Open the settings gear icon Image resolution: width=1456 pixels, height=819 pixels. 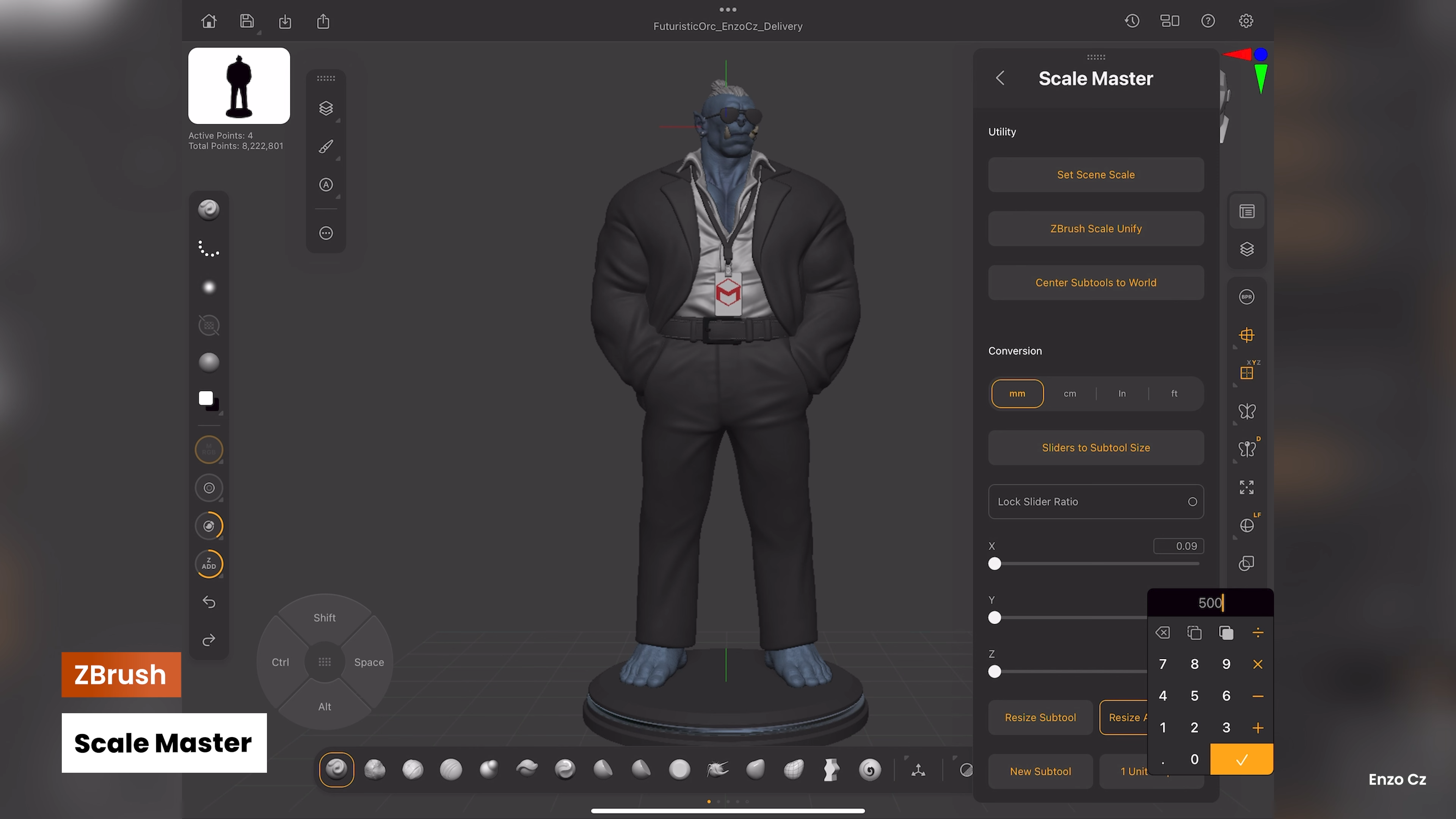click(1246, 22)
